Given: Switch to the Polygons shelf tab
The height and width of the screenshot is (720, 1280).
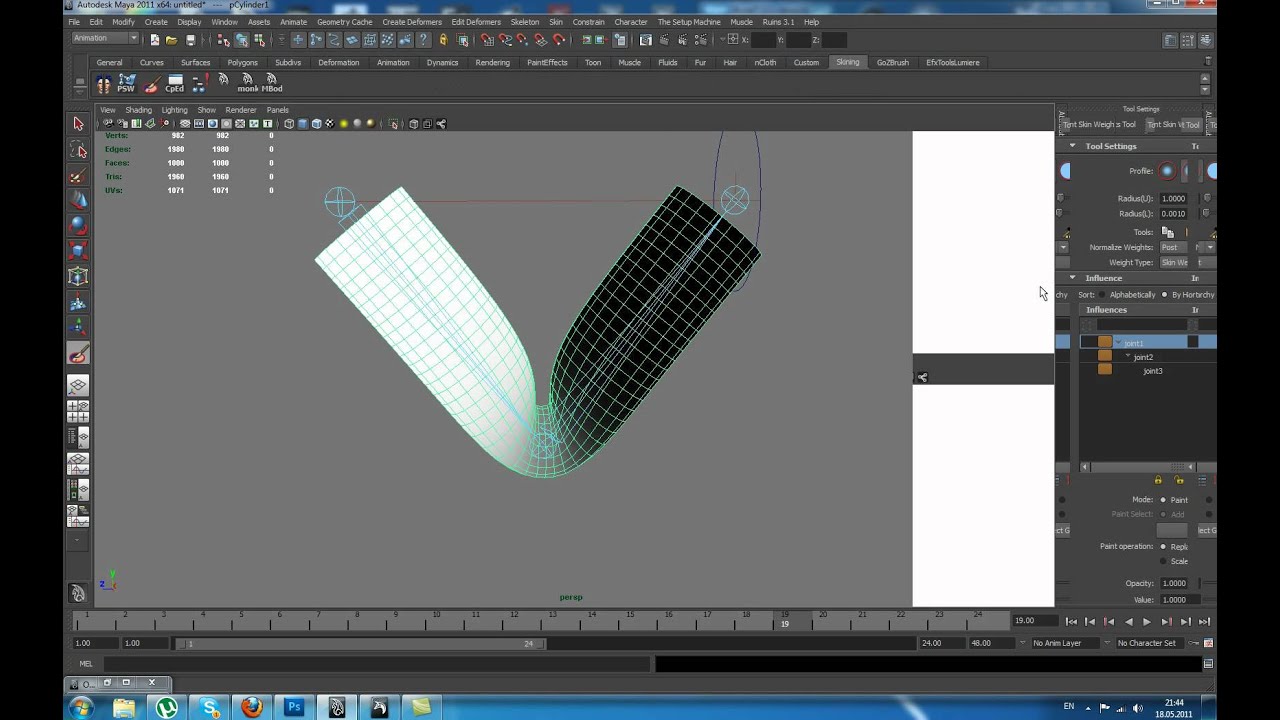Looking at the screenshot, I should coord(242,62).
